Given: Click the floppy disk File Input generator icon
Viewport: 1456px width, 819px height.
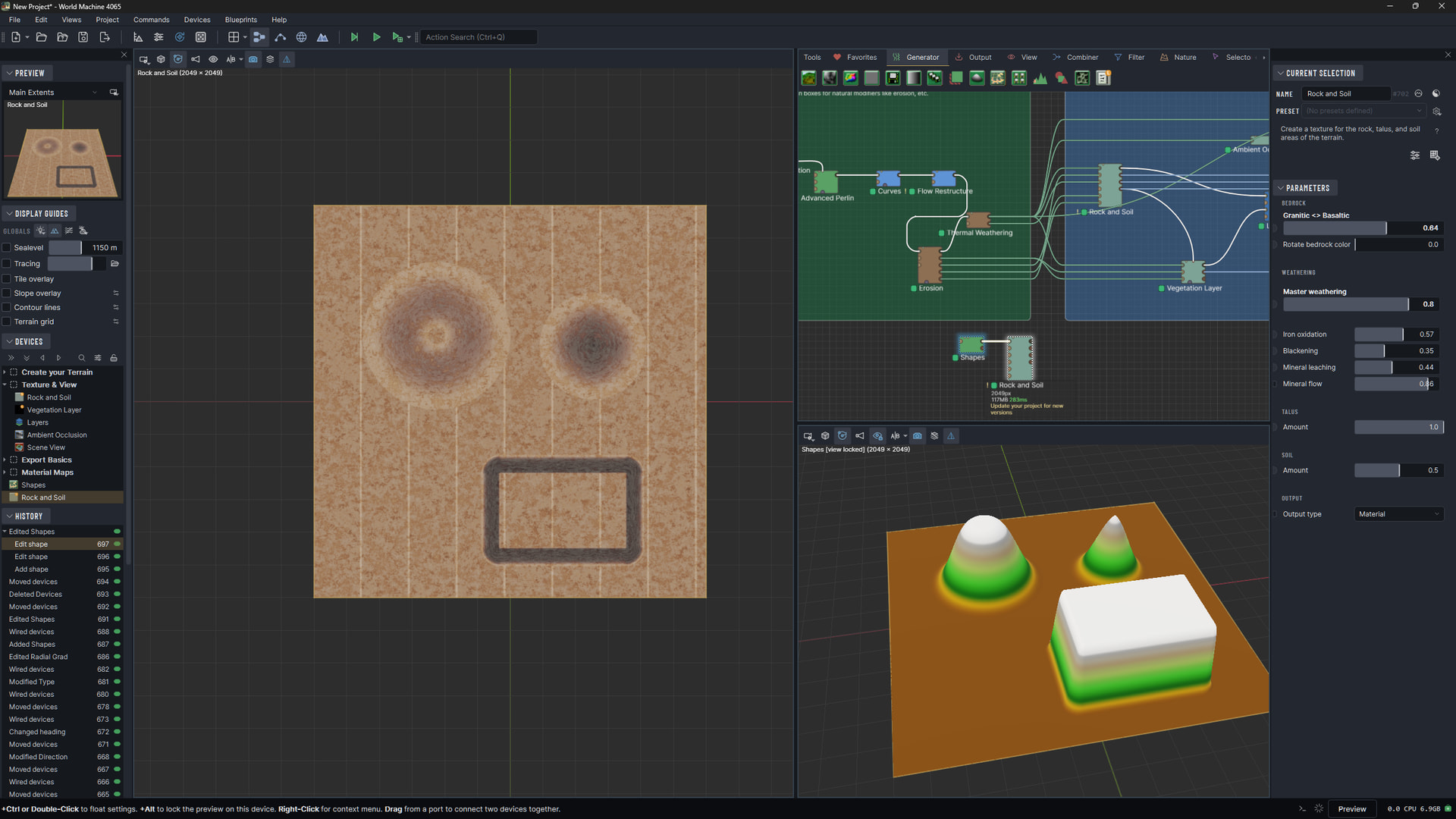Looking at the screenshot, I should point(893,78).
